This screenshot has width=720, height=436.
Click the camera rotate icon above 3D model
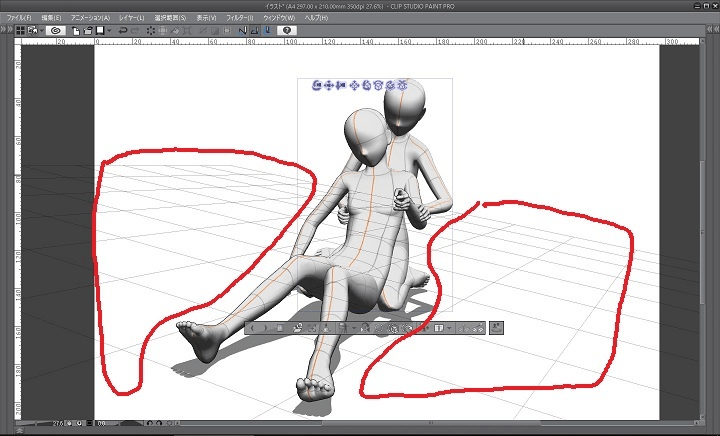[318, 86]
